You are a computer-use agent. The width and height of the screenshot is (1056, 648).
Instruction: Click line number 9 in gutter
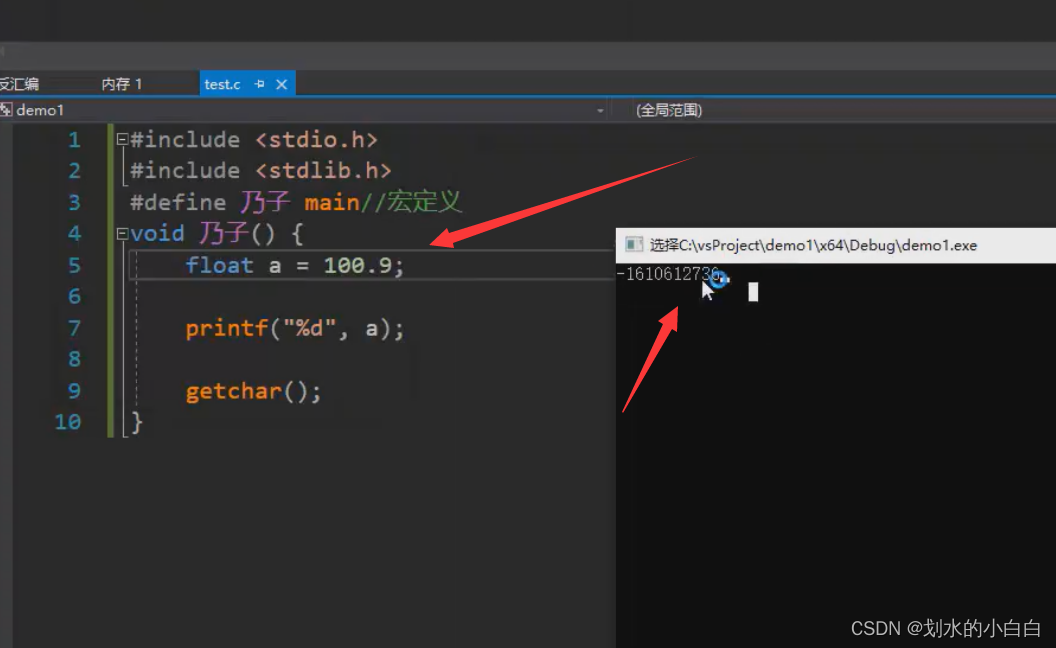[x=74, y=391]
